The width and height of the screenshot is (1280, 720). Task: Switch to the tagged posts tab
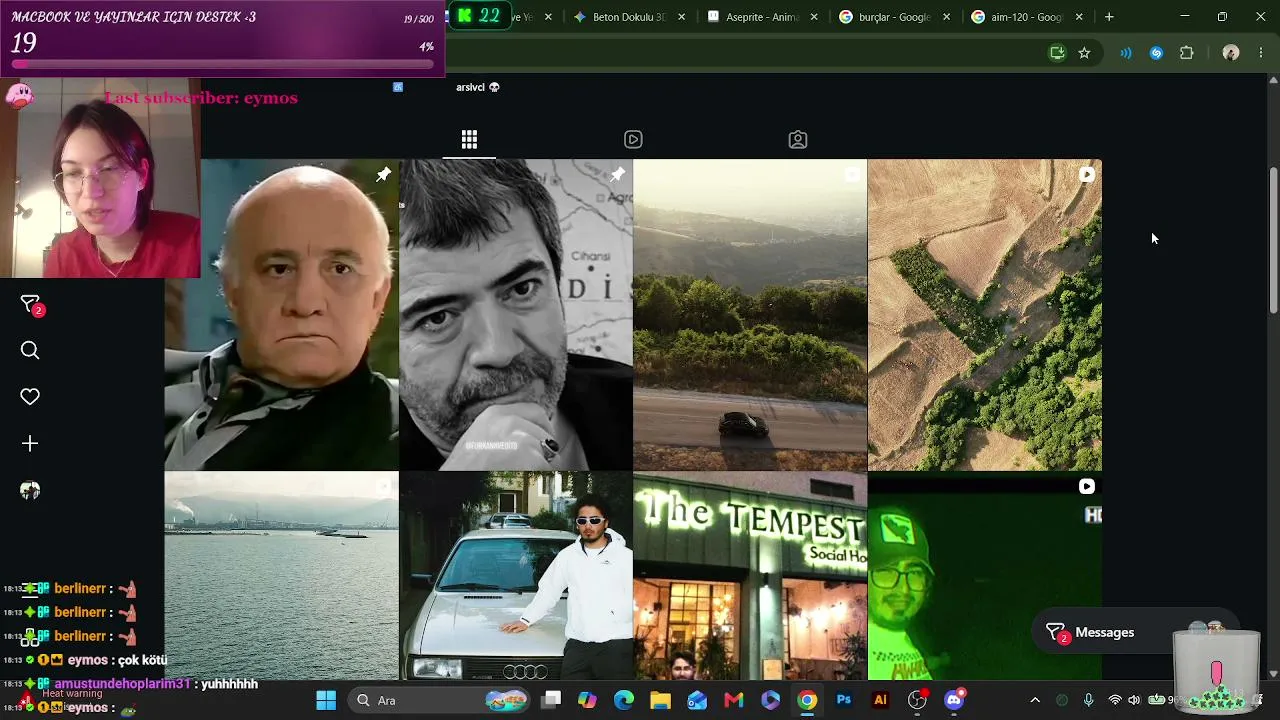(x=798, y=140)
